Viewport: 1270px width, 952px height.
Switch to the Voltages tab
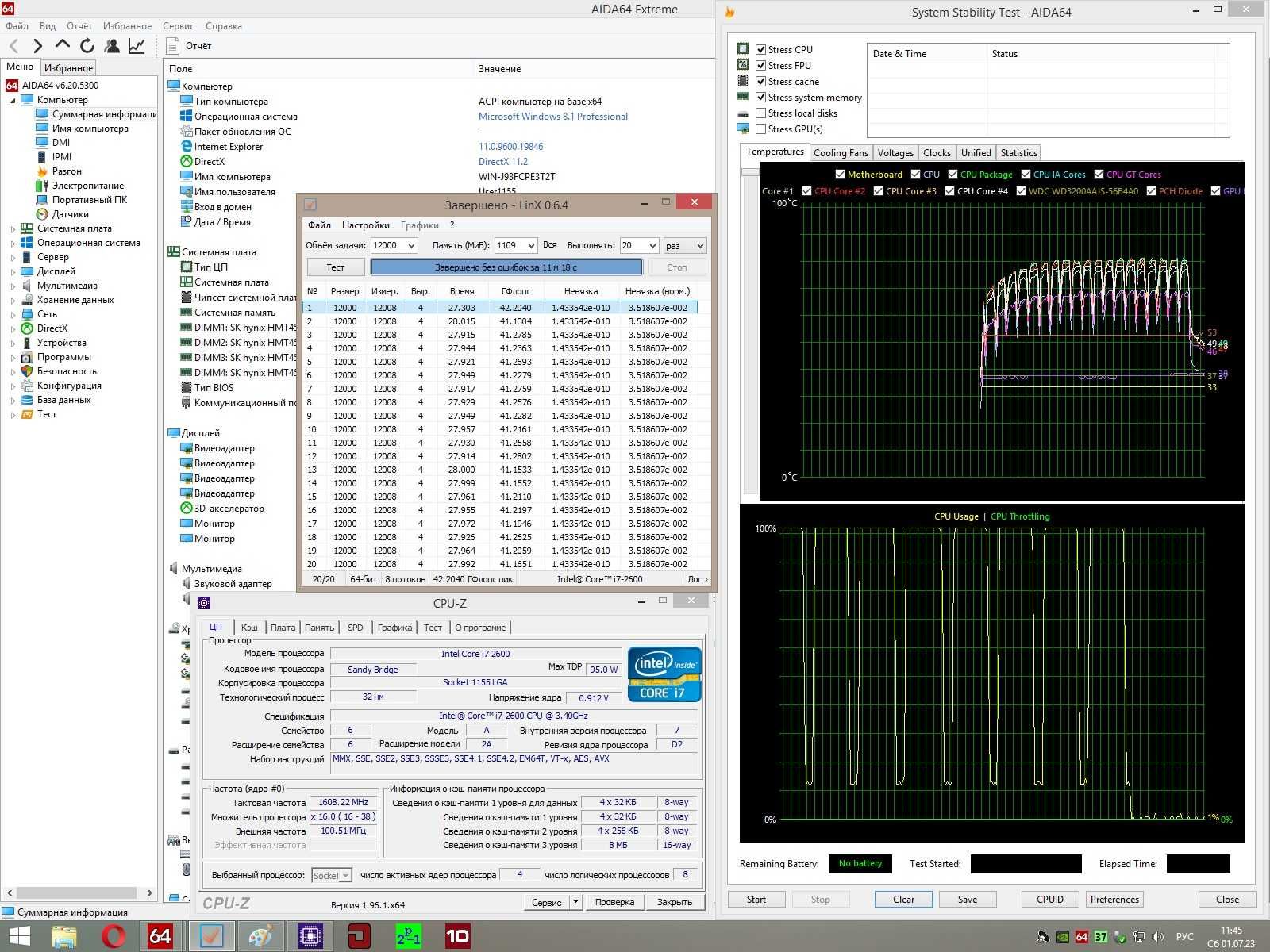pos(895,153)
